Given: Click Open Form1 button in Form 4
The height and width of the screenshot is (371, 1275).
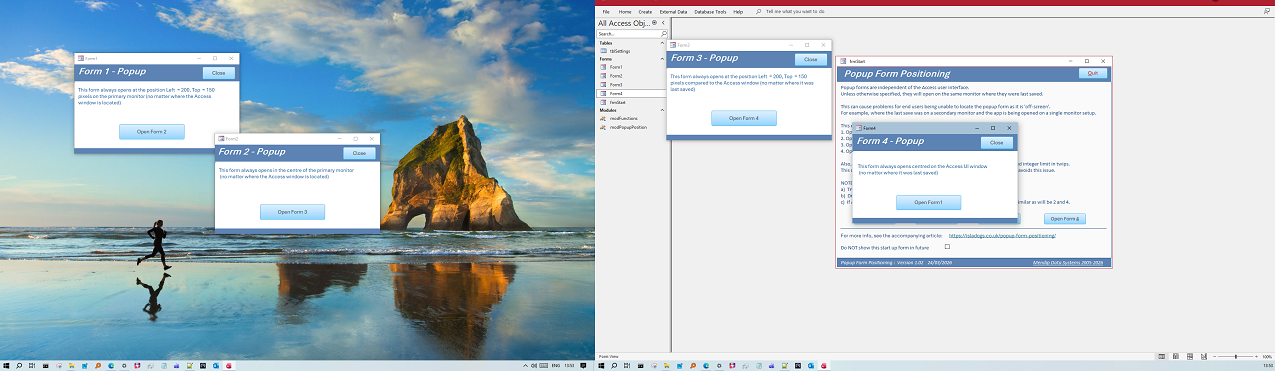Looking at the screenshot, I should click(928, 202).
